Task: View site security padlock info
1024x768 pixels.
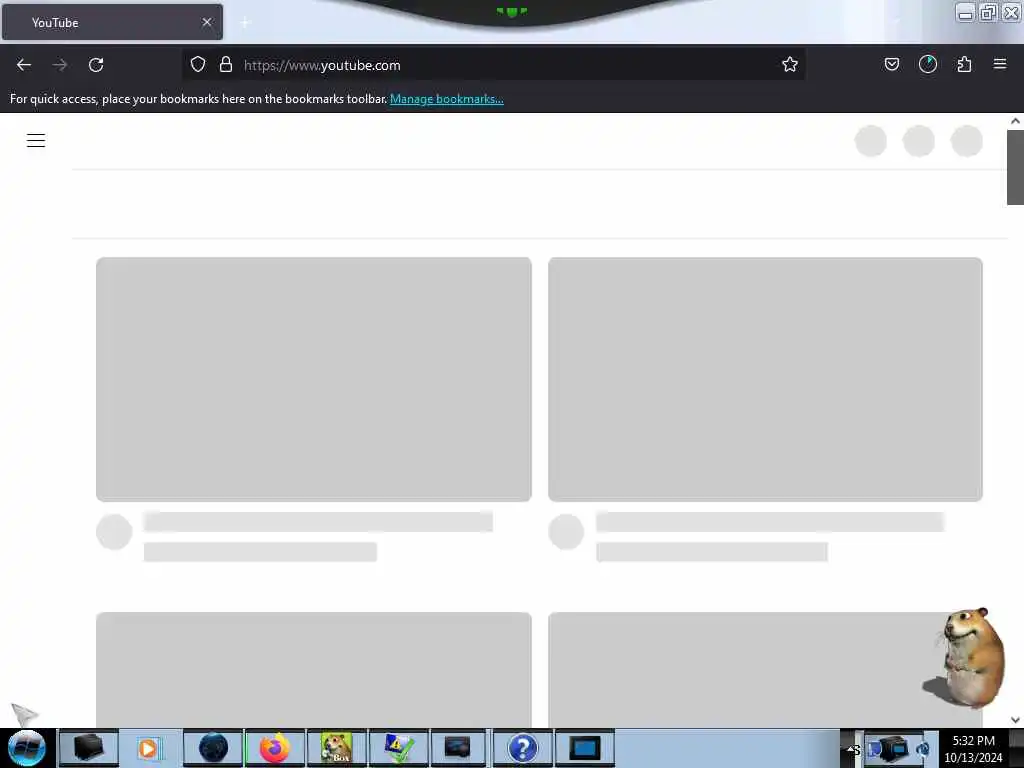Action: tap(226, 64)
